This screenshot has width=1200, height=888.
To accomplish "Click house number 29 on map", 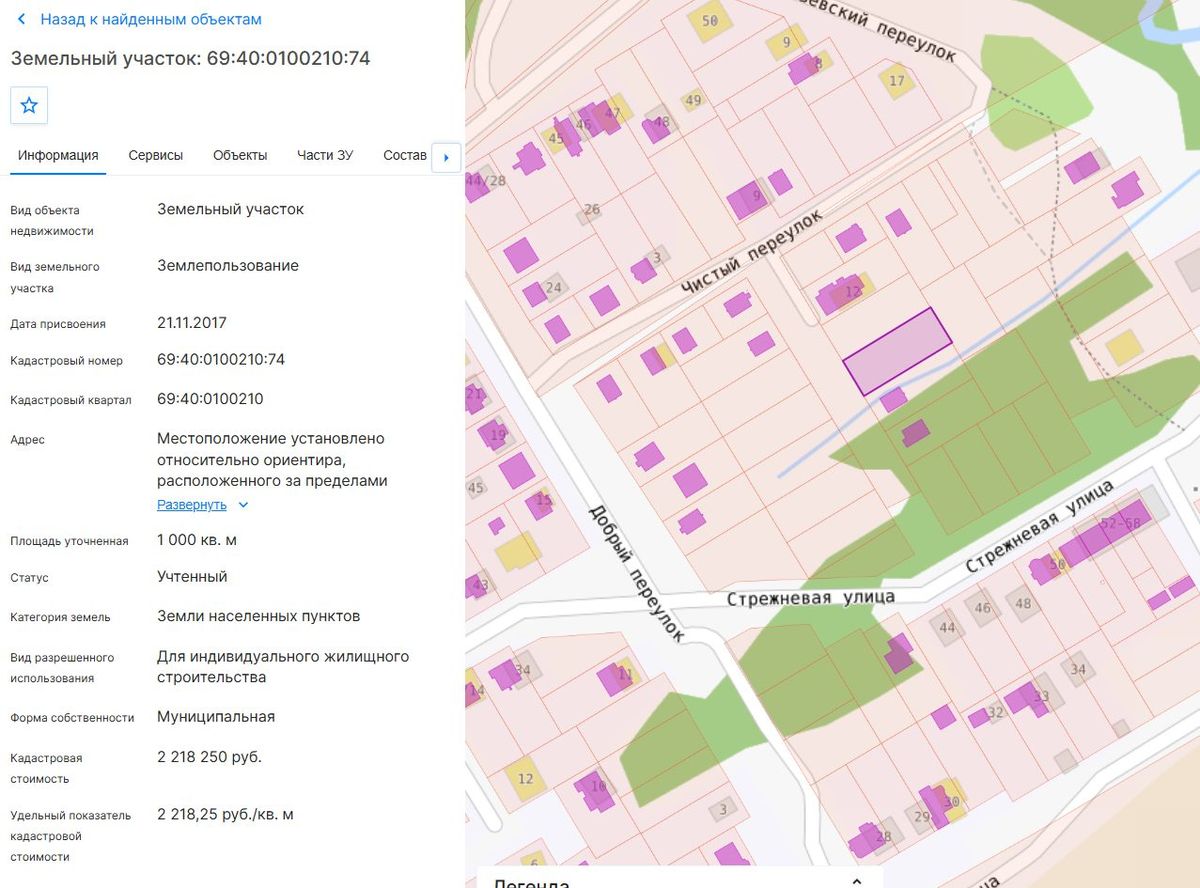I will point(922,817).
